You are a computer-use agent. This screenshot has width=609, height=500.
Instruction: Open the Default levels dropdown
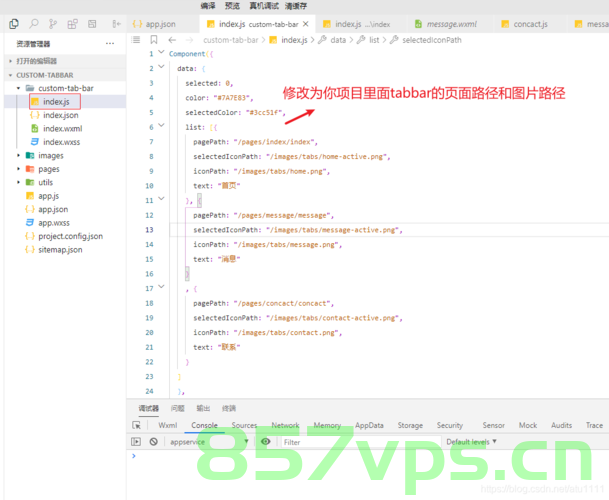471,442
